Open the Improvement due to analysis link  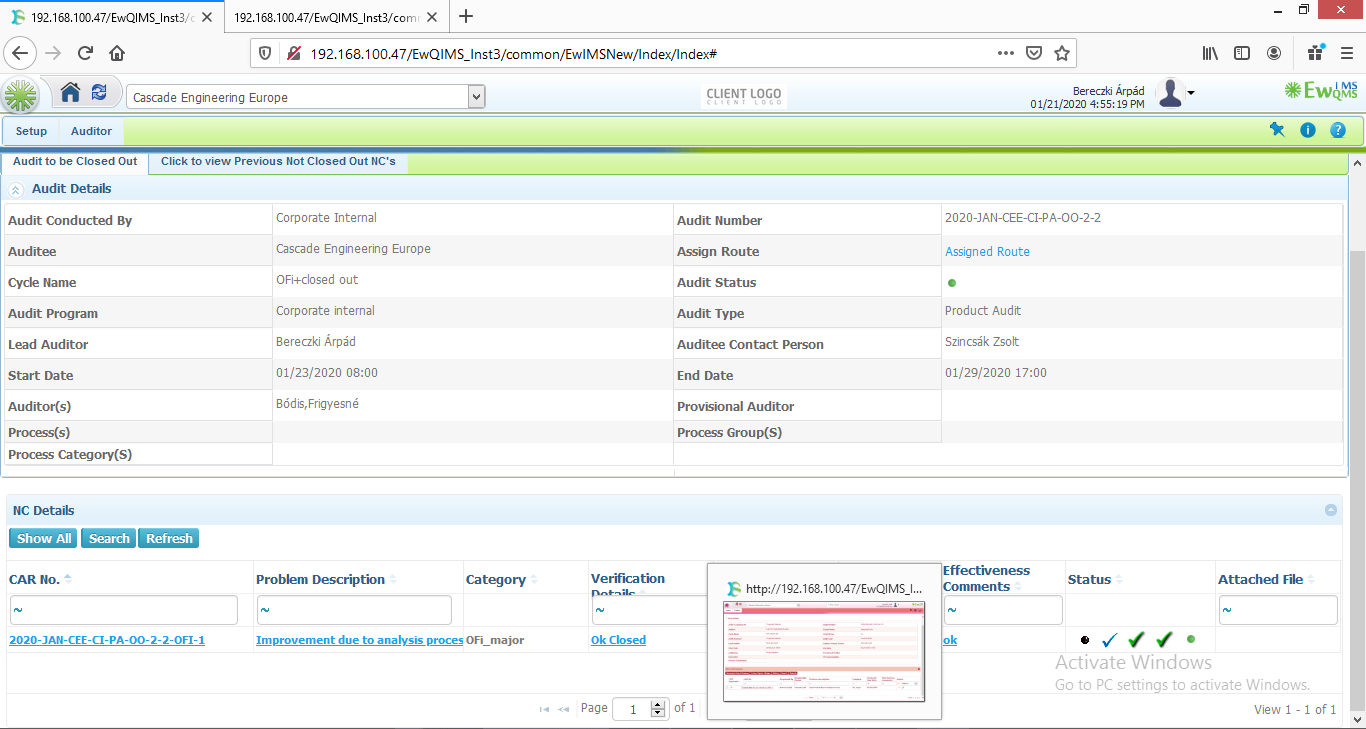coord(359,640)
